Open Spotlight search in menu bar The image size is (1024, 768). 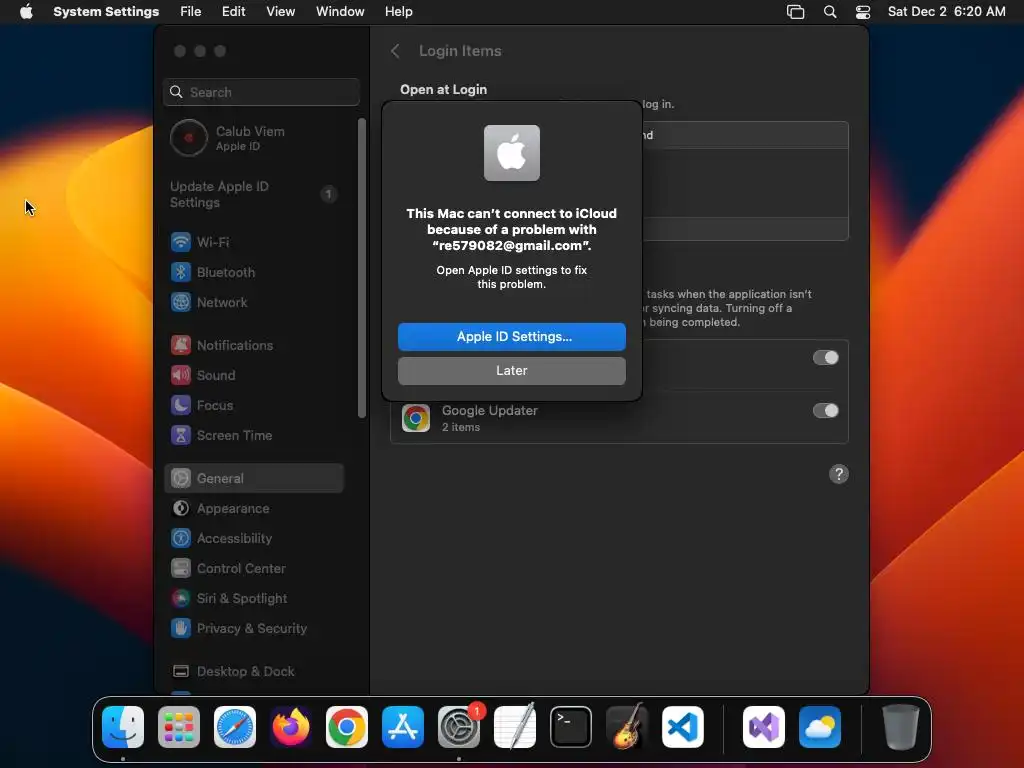pyautogui.click(x=829, y=12)
